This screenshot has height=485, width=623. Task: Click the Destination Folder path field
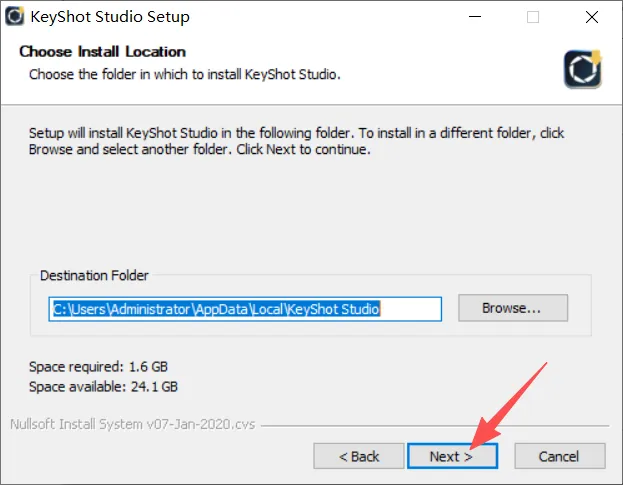[246, 308]
